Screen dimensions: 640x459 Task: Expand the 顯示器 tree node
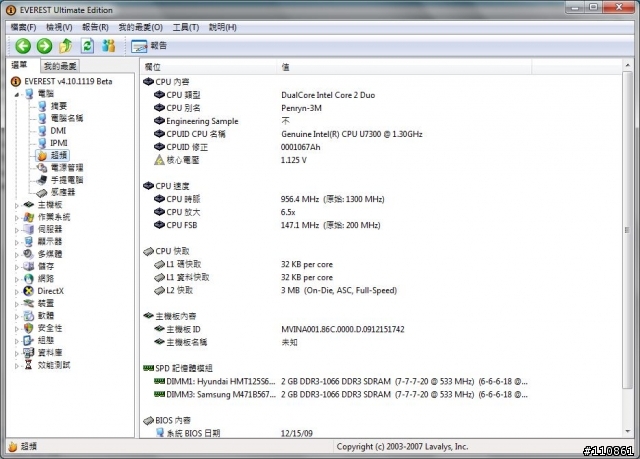pos(17,242)
